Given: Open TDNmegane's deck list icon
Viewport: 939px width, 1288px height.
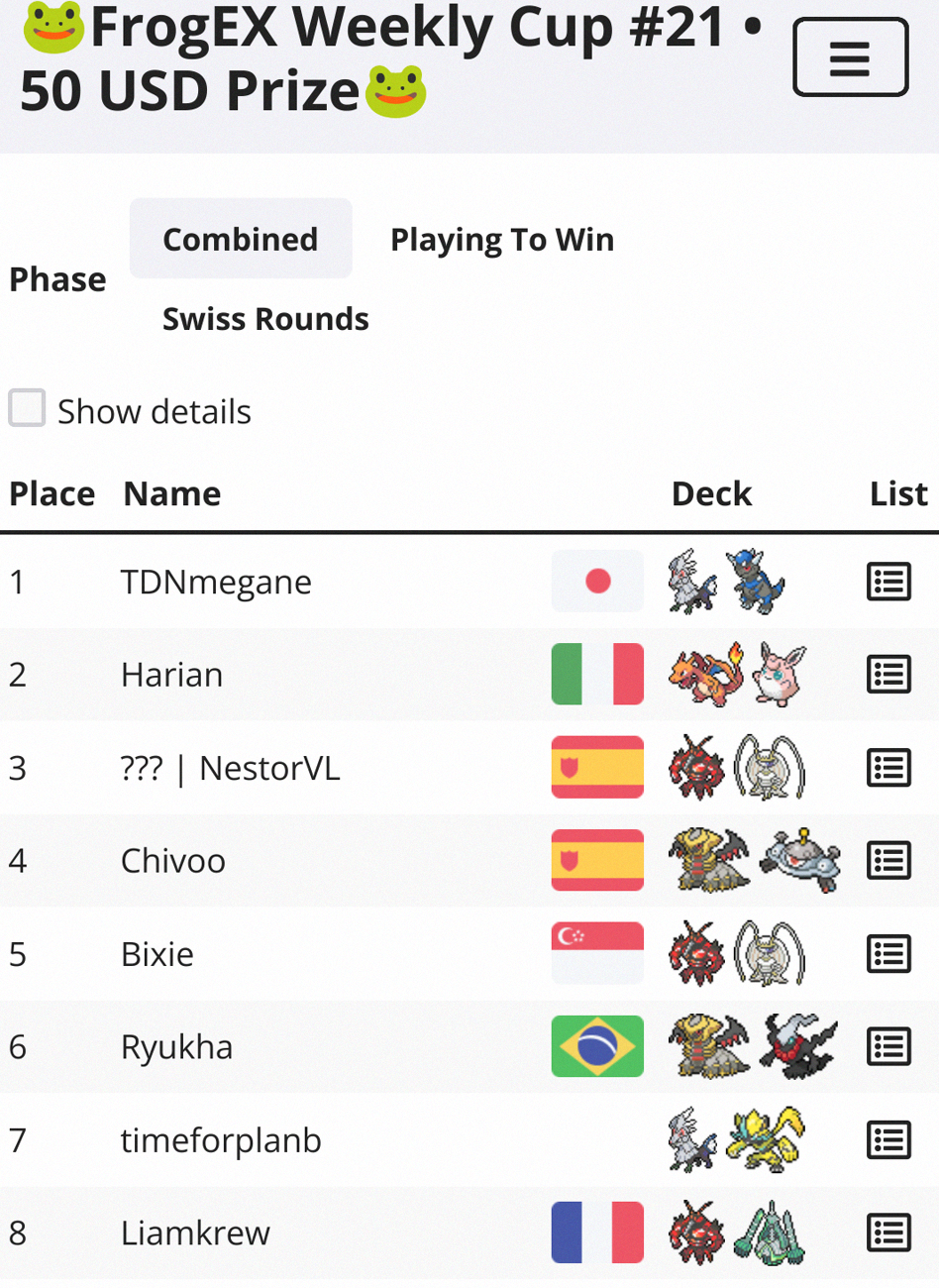Looking at the screenshot, I should (888, 582).
